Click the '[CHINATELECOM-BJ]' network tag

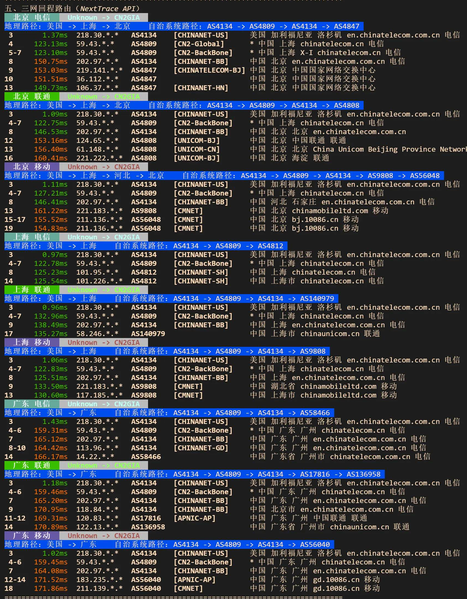pyautogui.click(x=209, y=70)
